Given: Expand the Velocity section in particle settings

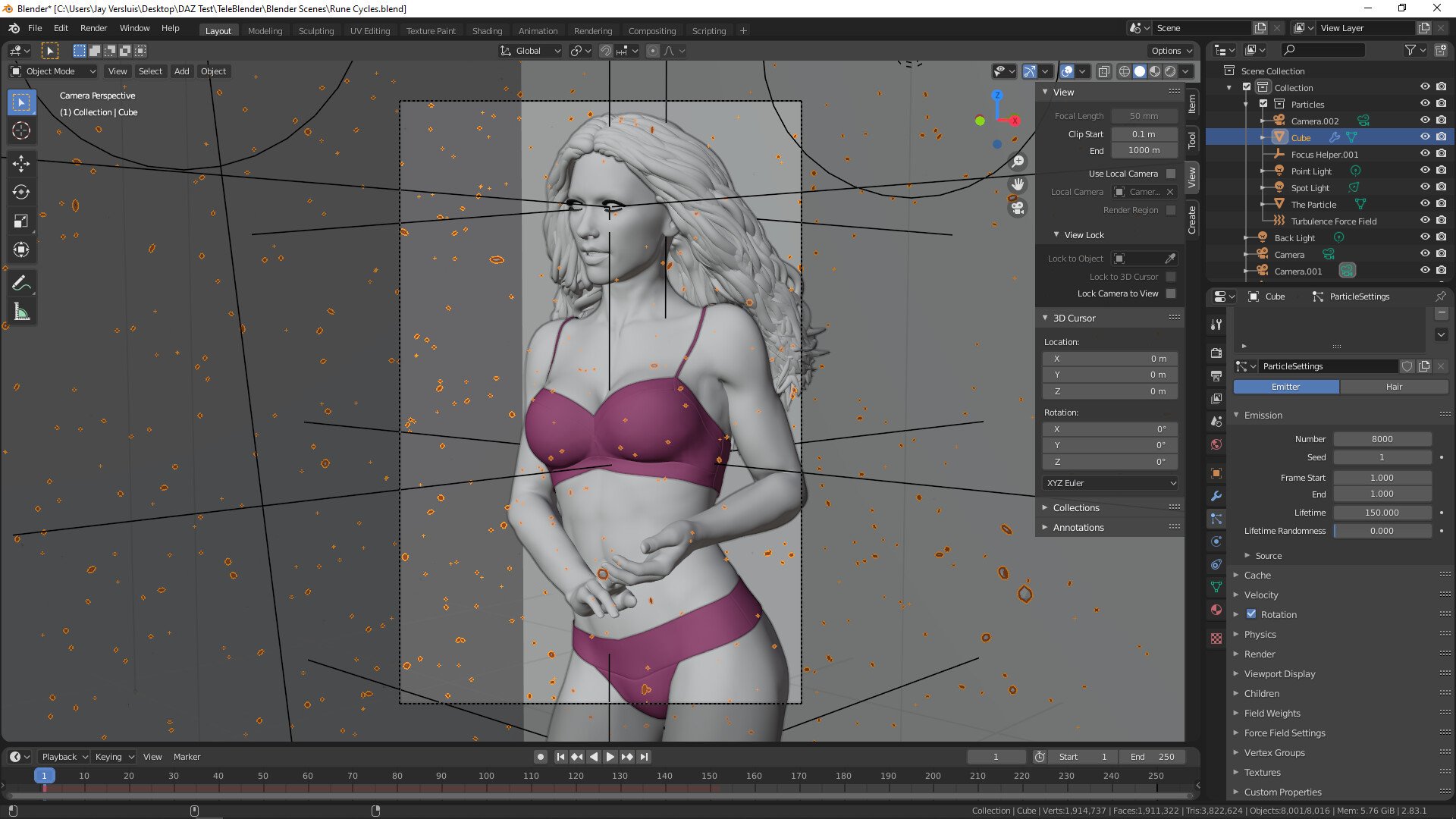Looking at the screenshot, I should [1261, 594].
